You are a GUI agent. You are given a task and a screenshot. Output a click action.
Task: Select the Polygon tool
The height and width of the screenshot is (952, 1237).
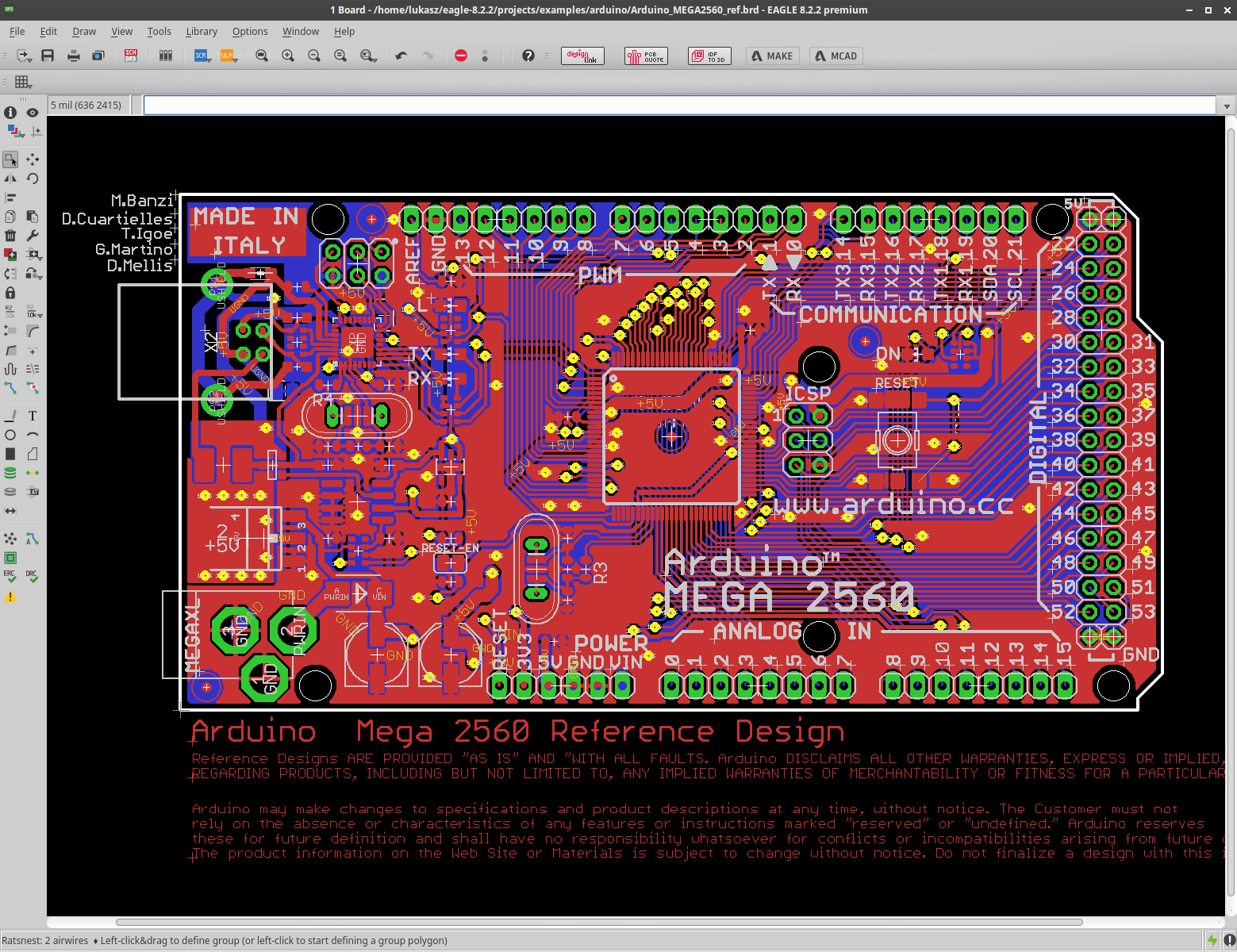pyautogui.click(x=33, y=454)
